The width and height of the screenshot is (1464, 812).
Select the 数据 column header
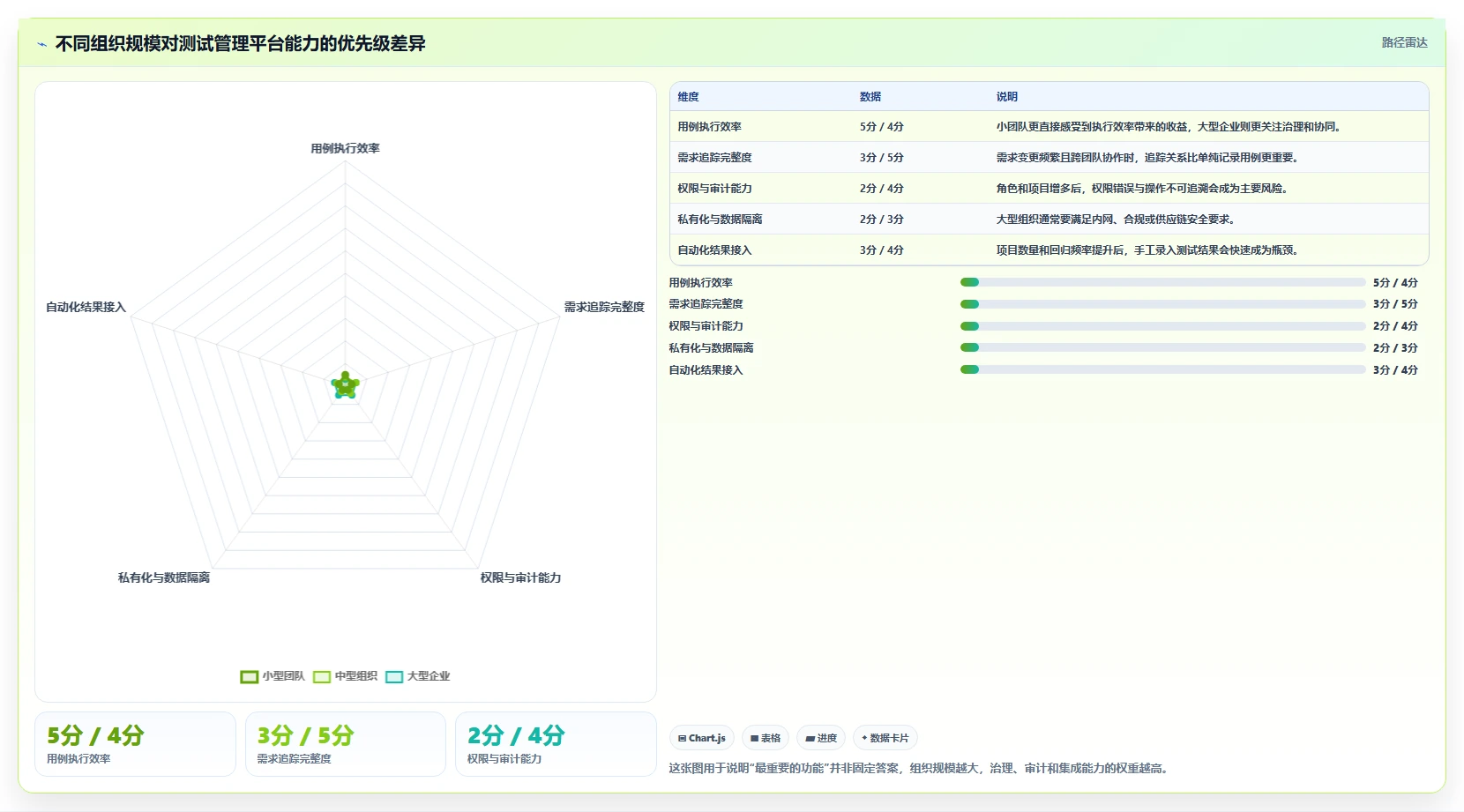pos(870,97)
